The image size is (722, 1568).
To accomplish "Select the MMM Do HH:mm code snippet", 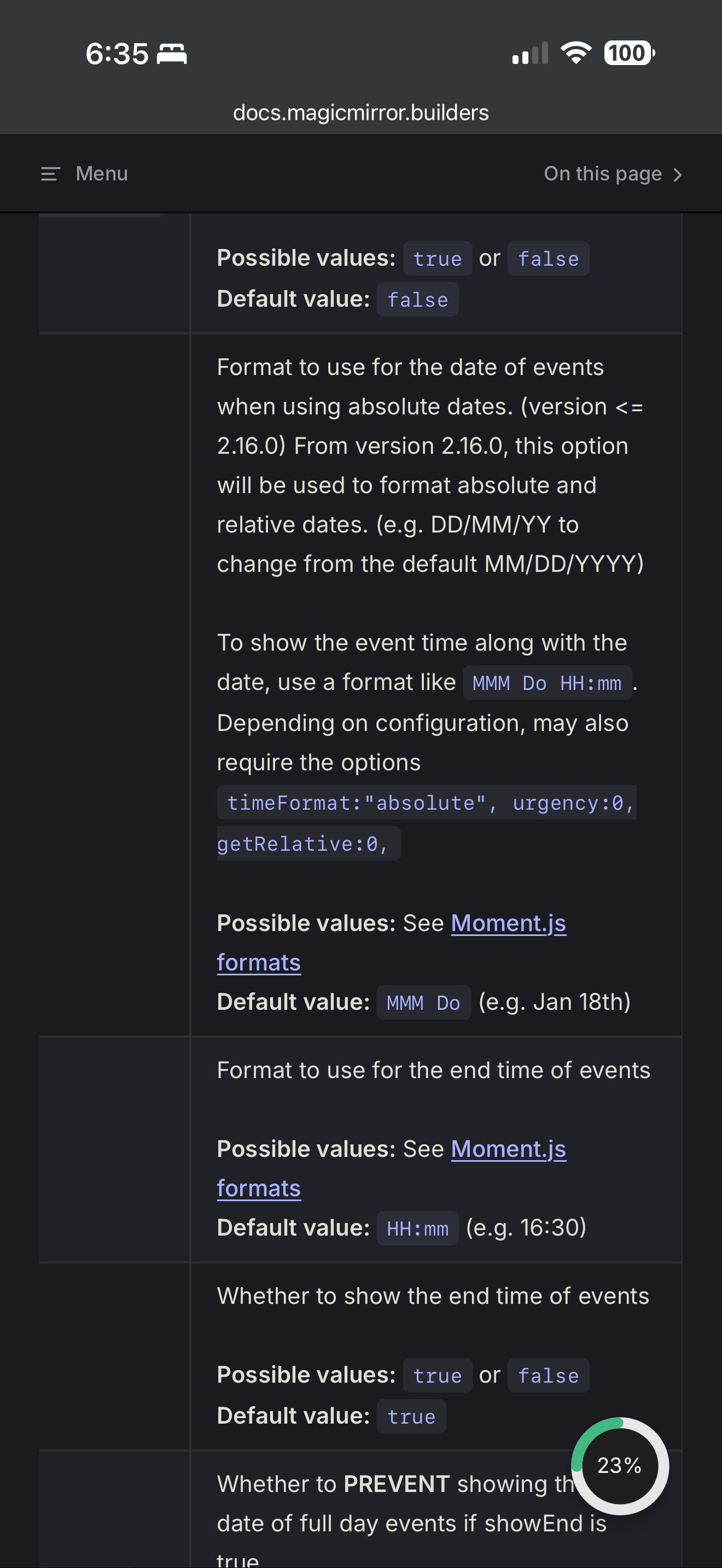I will [546, 682].
